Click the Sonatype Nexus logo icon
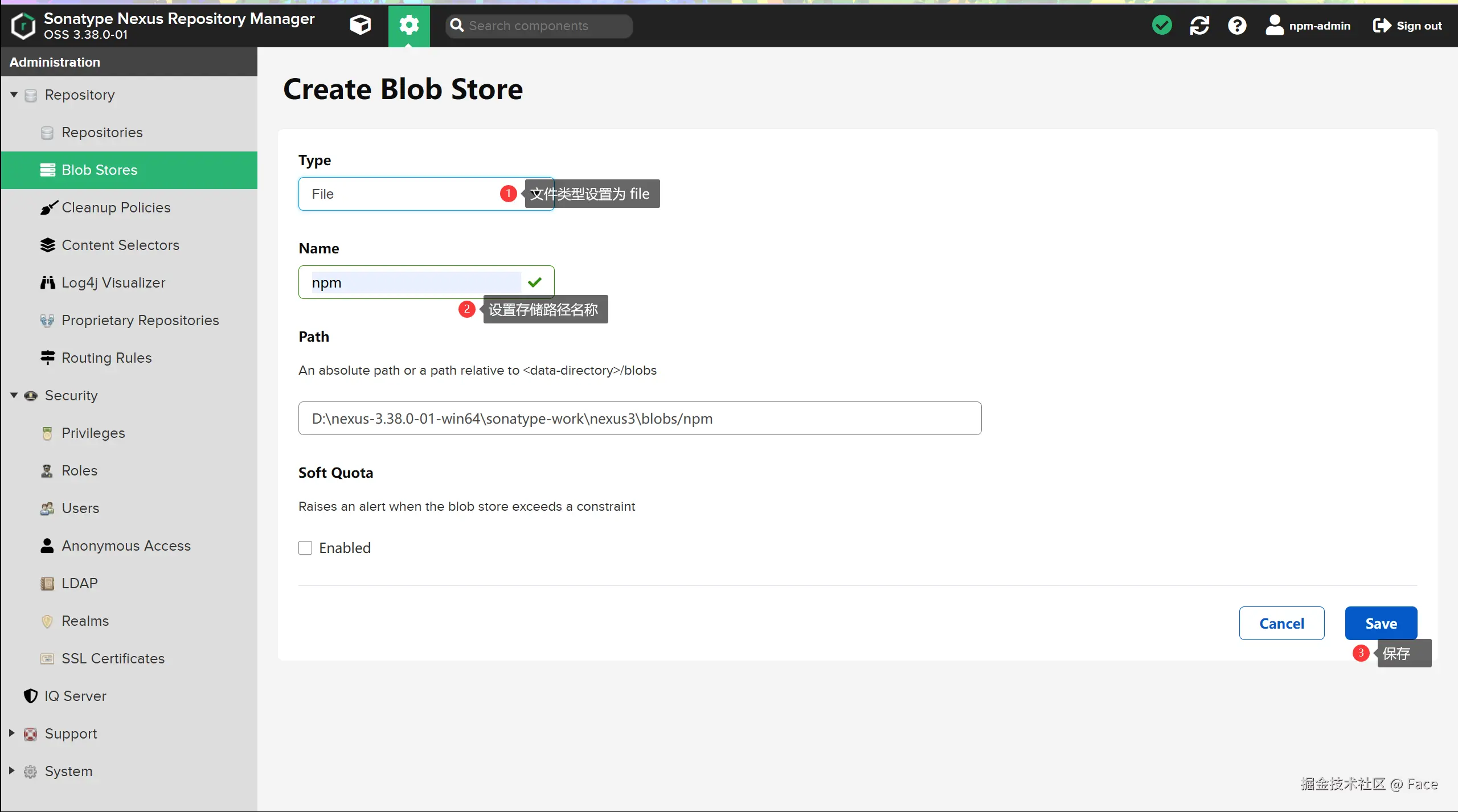 coord(23,26)
